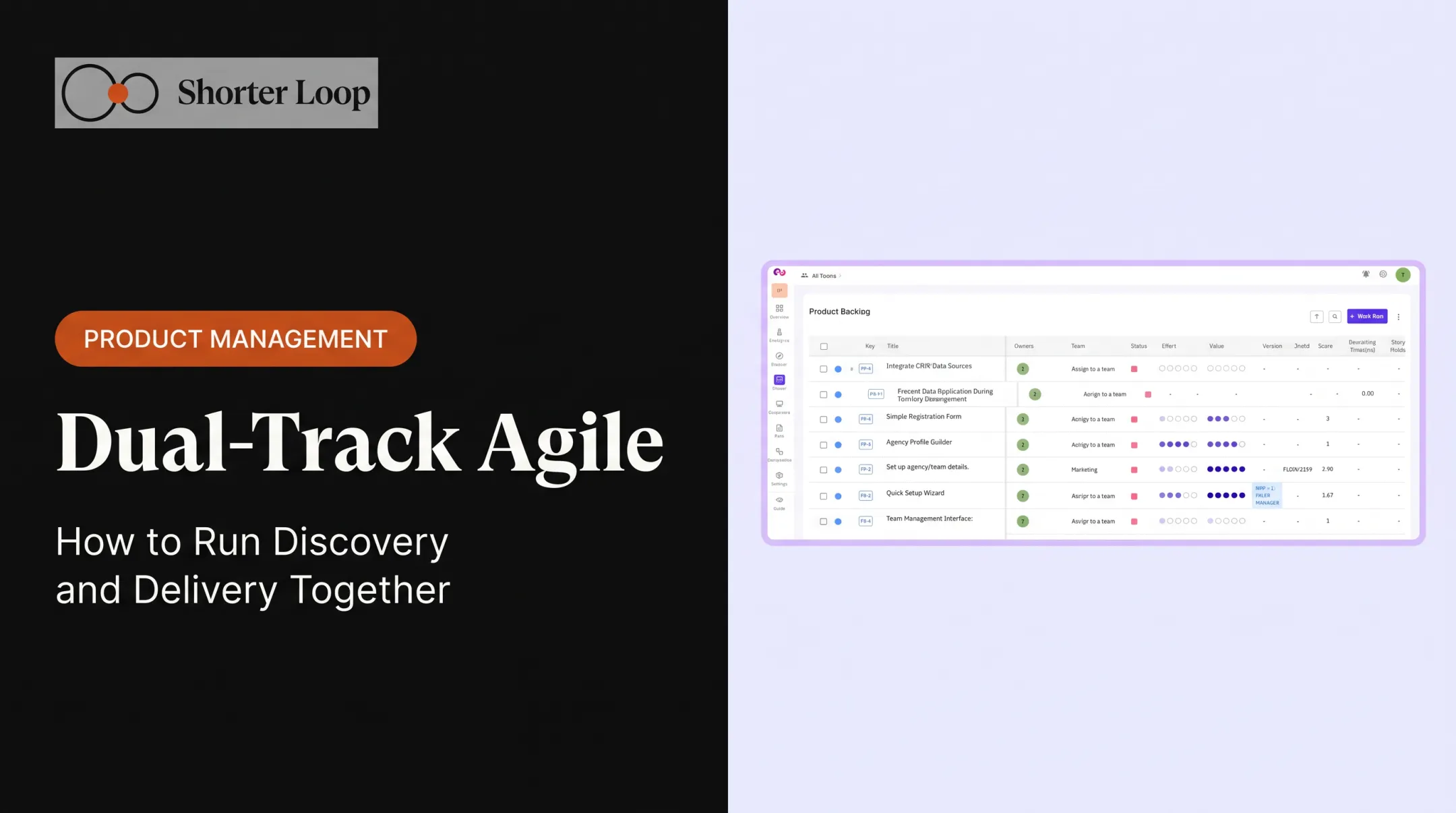Click the Shorter Loop app logo in sidebar

coord(779,272)
